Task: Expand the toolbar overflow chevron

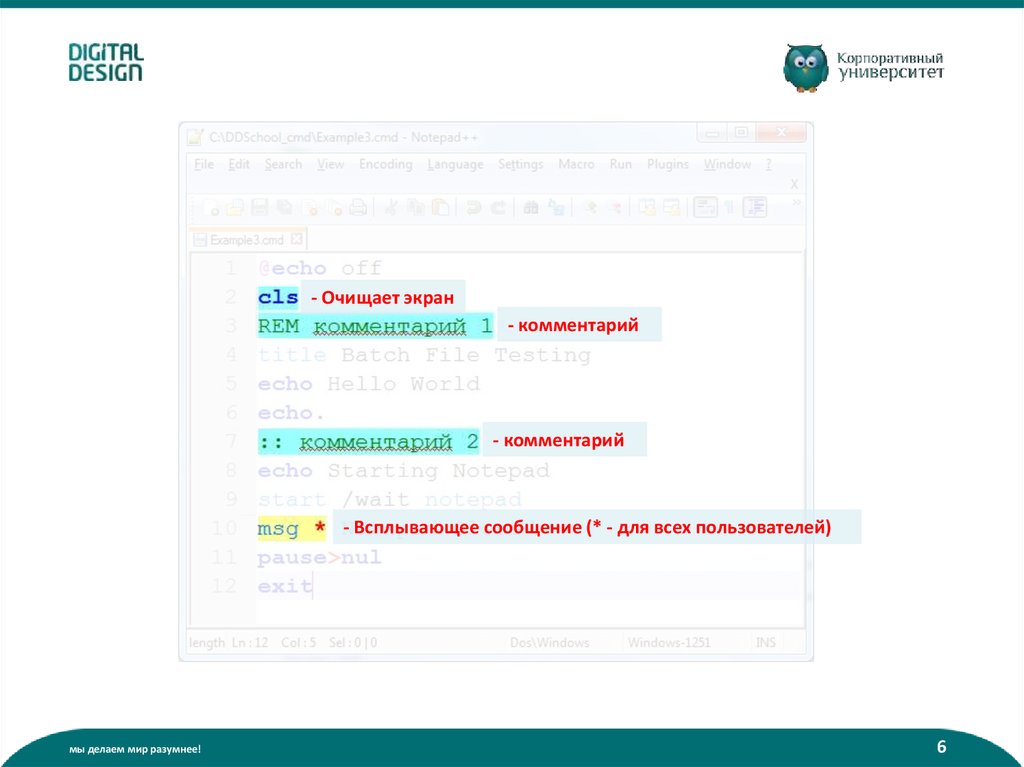Action: pos(796,203)
